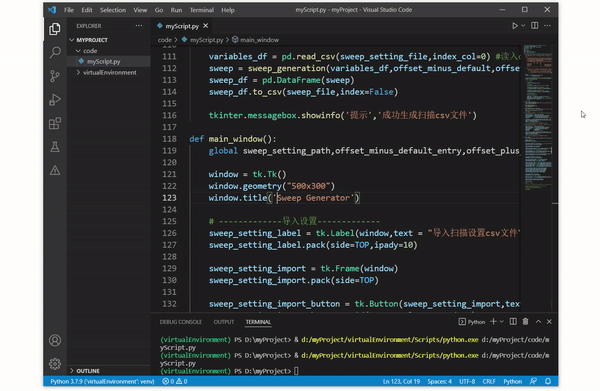Select the Python terminal label in panel

coord(472,322)
